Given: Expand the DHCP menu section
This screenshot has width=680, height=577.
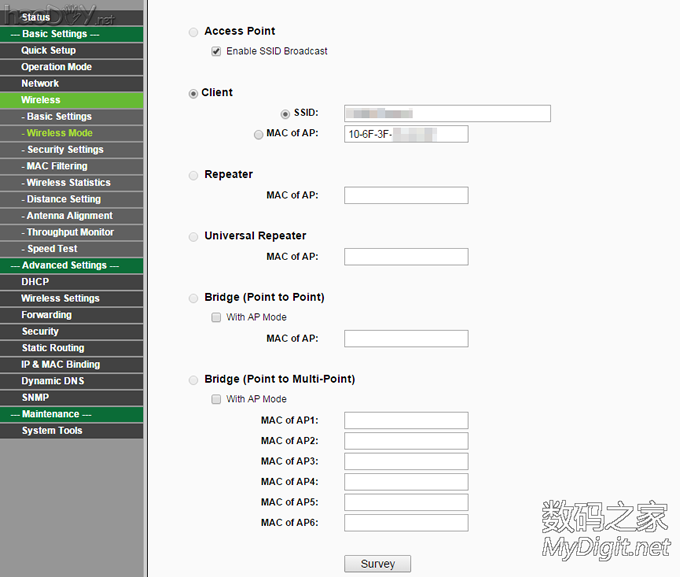Looking at the screenshot, I should point(35,282).
